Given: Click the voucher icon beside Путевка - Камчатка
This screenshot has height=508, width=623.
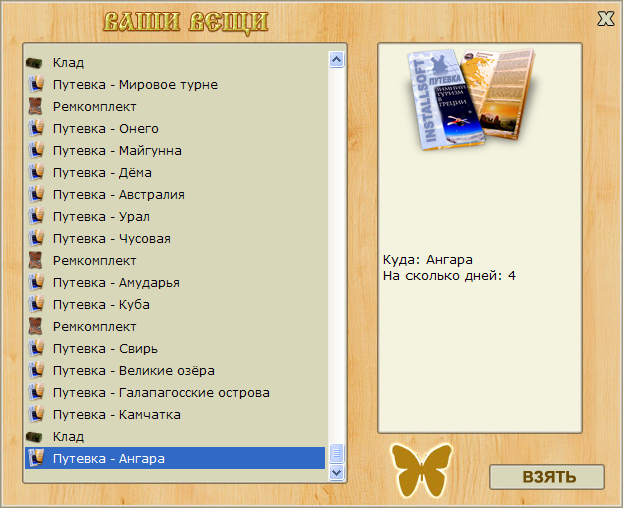Looking at the screenshot, I should (36, 414).
